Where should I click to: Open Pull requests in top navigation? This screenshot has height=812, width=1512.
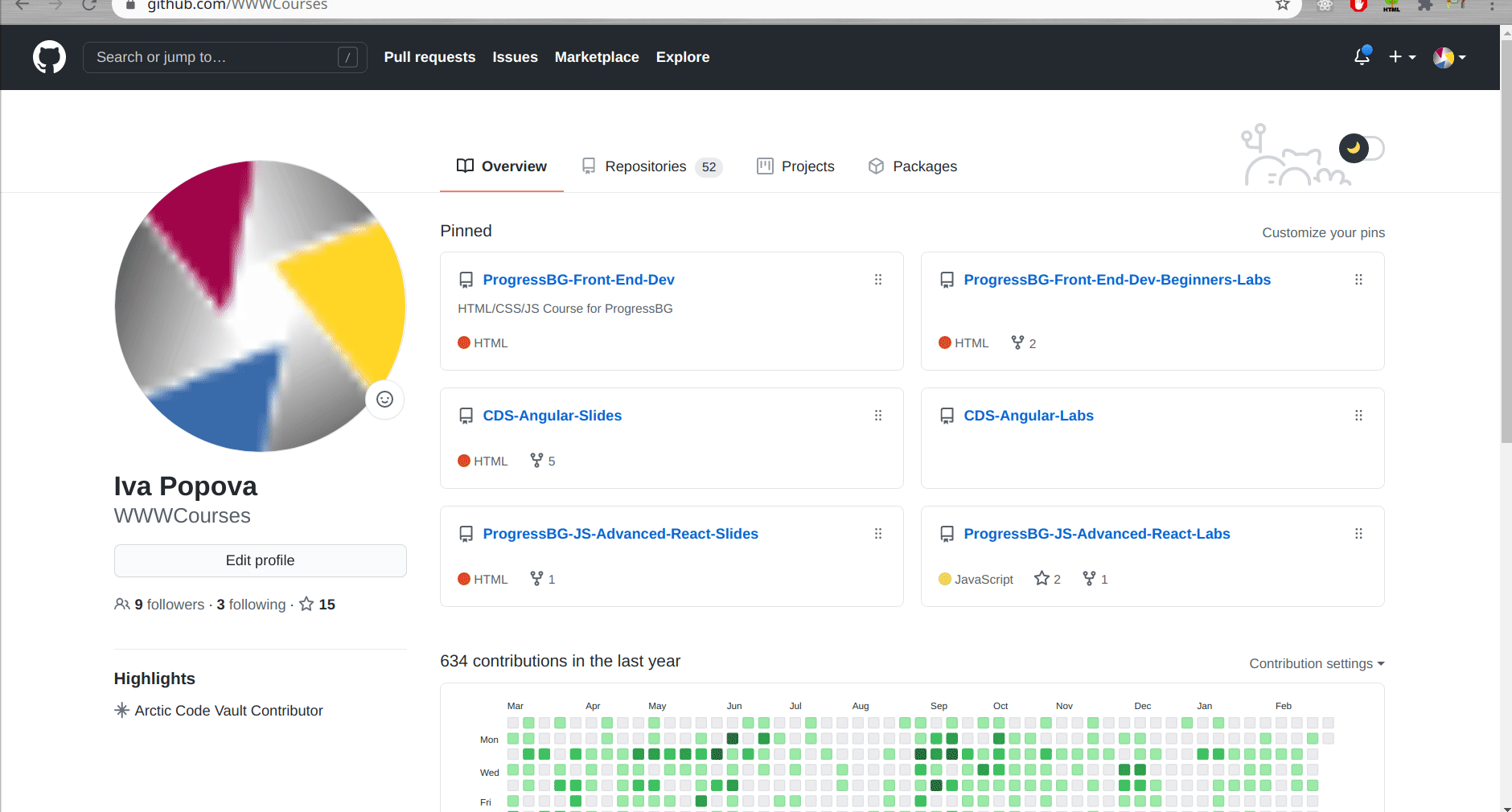429,57
